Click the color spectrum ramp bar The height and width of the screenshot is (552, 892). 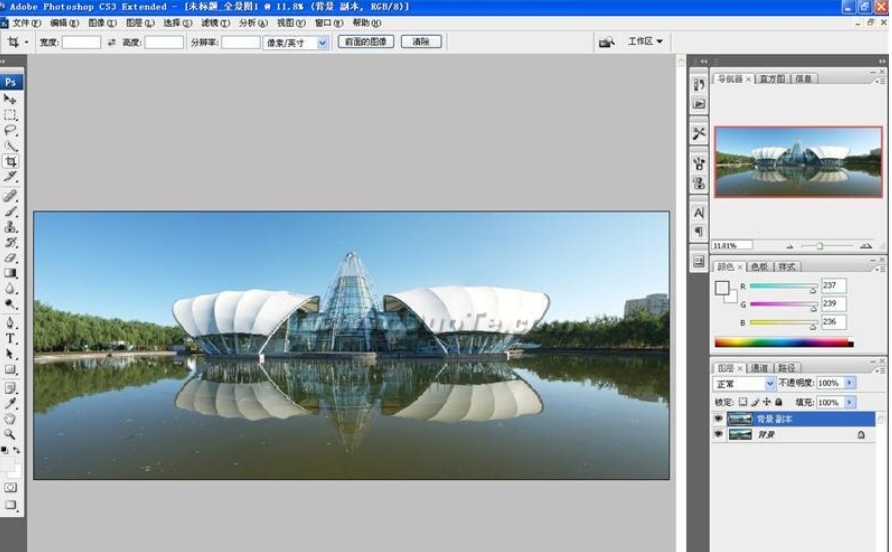point(784,343)
